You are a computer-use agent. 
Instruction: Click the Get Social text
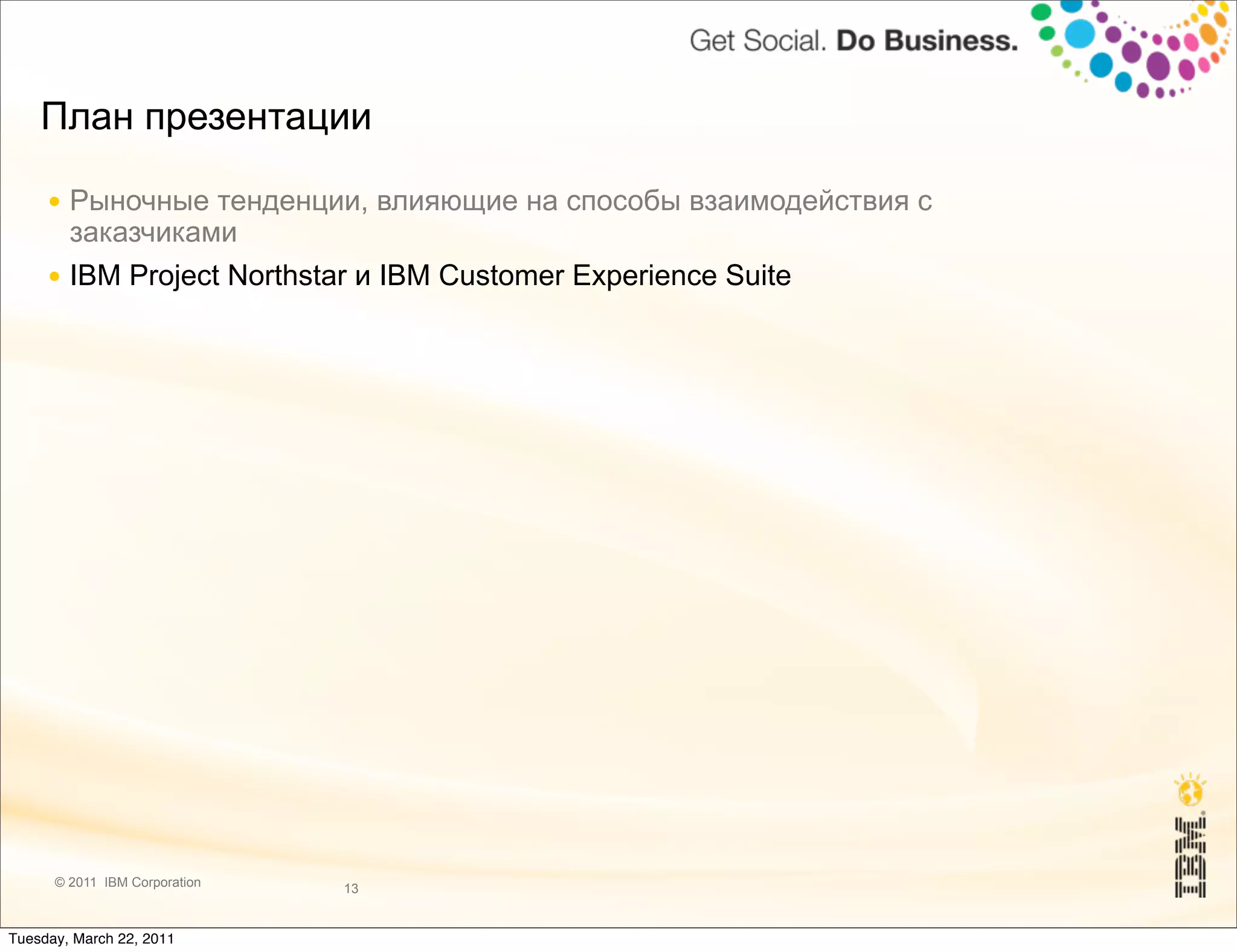[x=756, y=41]
